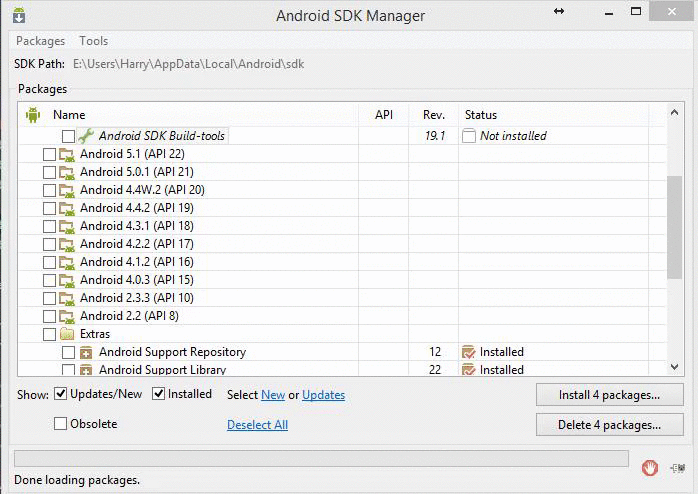
Task: Sort by the Rev. column header
Action: point(434,115)
